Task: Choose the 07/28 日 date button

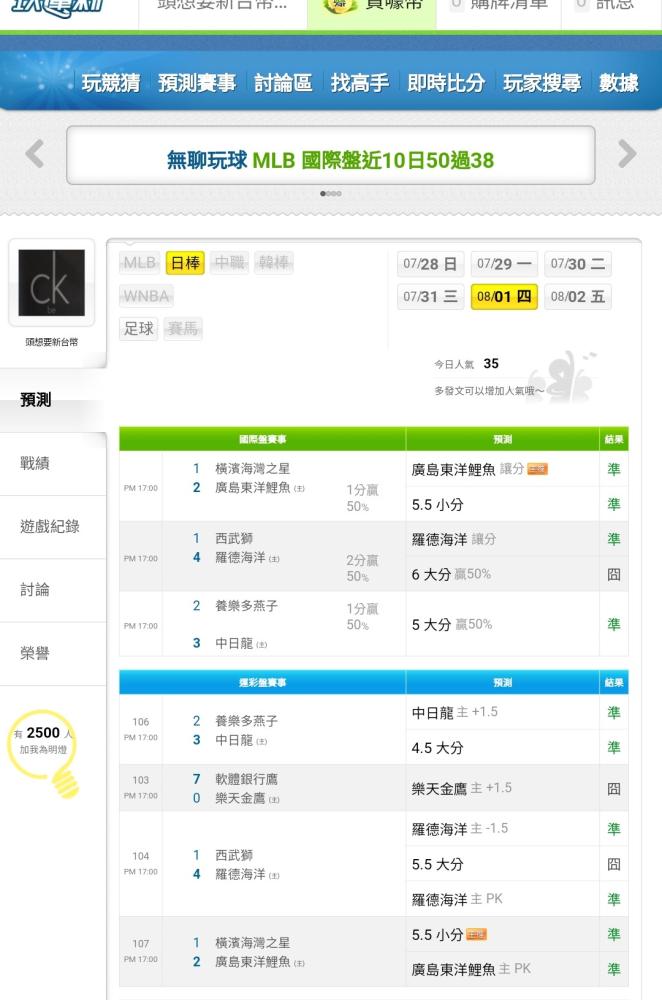Action: click(x=430, y=264)
